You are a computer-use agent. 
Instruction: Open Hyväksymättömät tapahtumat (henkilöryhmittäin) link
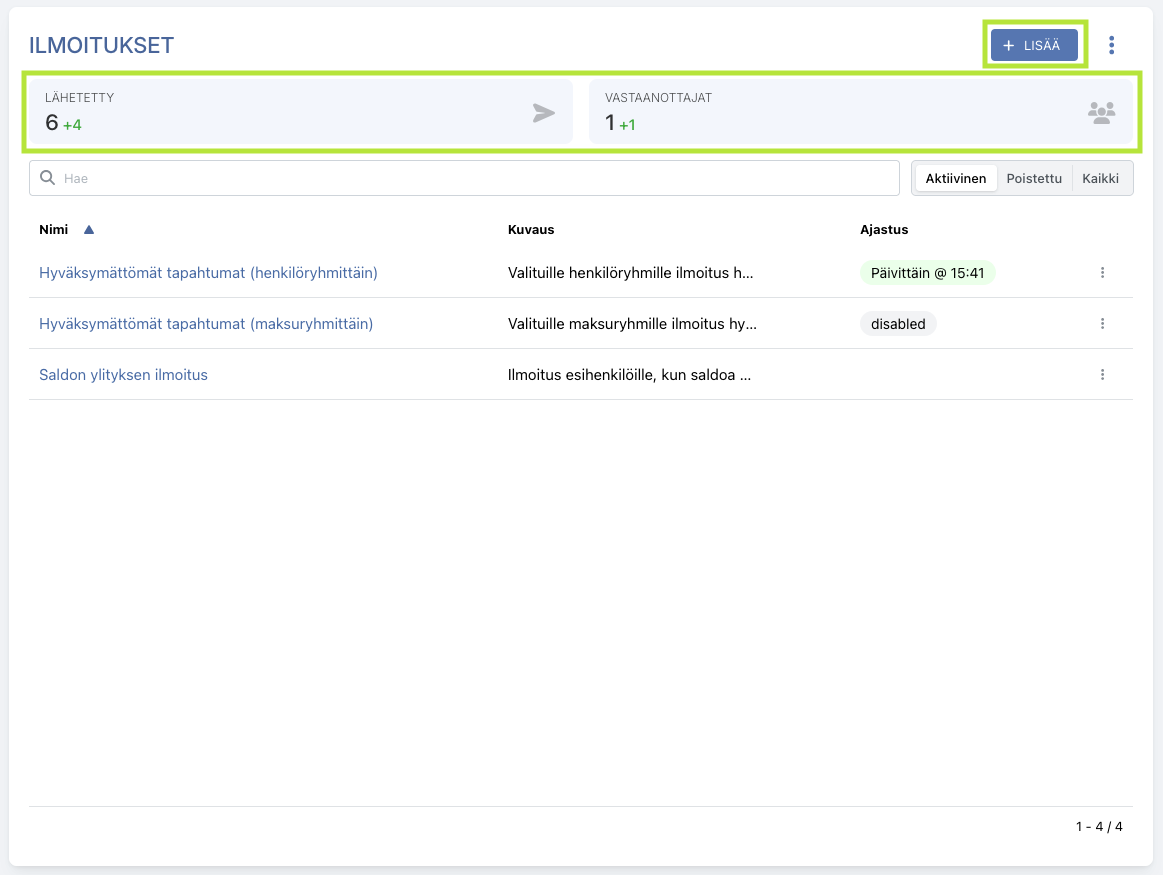208,272
